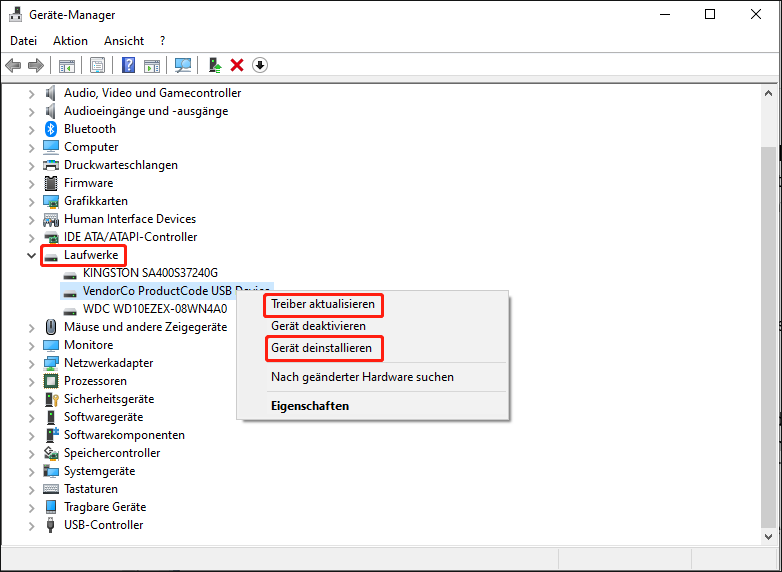Screen dimensions: 782x572
Task: Click the black down-arrow disable device icon
Action: tap(260, 65)
